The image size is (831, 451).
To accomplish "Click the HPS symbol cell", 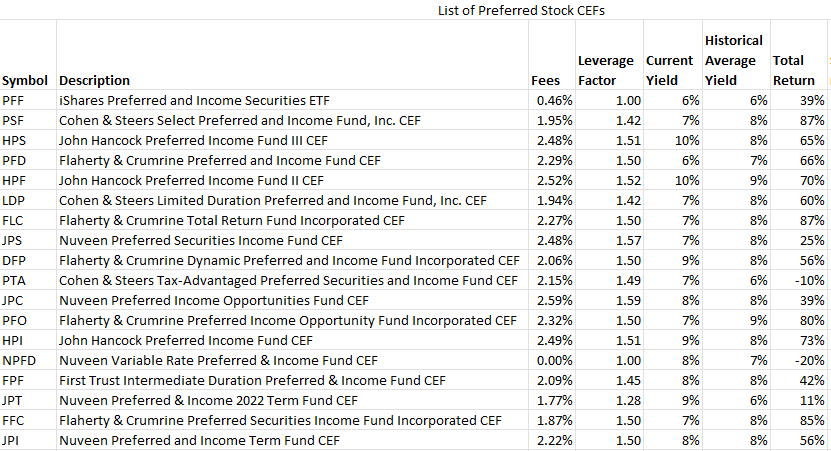I will click(15, 140).
